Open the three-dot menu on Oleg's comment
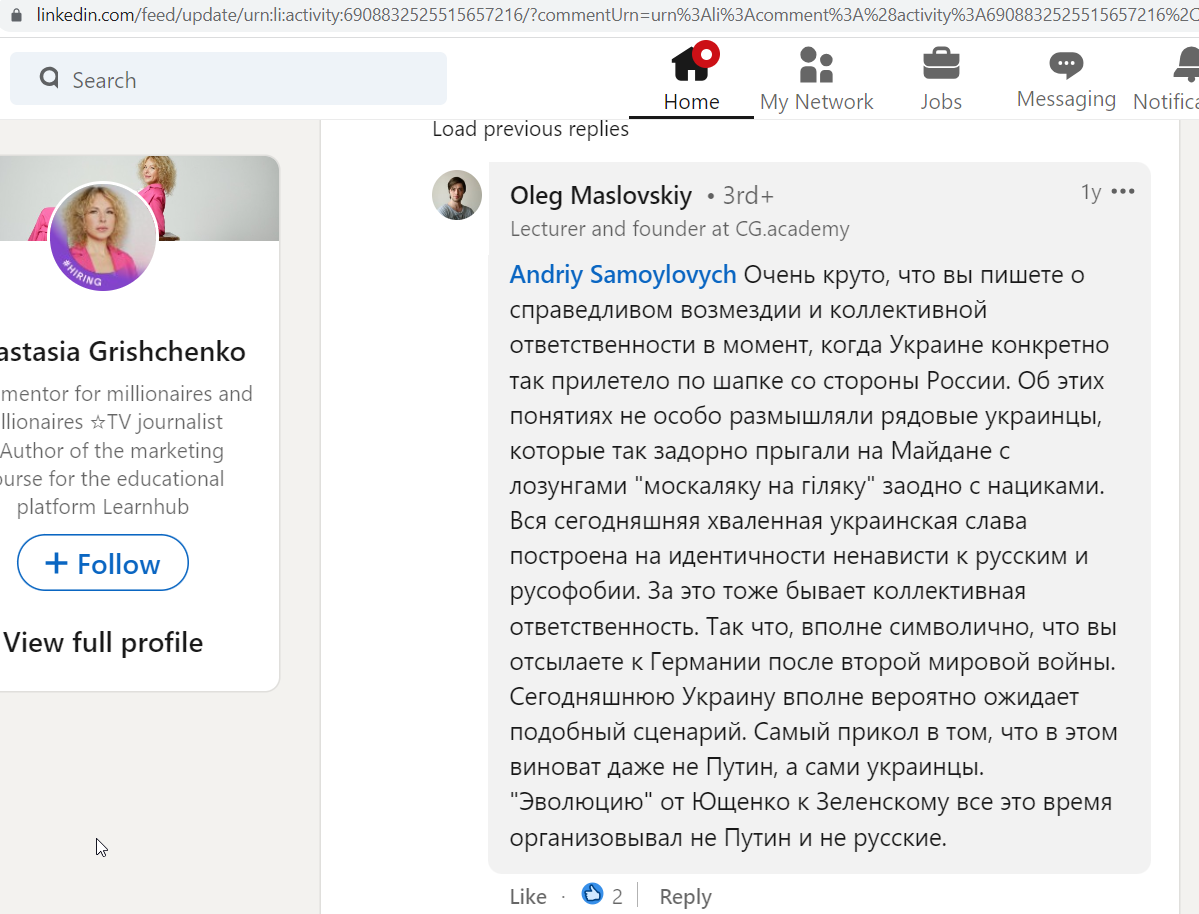This screenshot has height=914, width=1199. (x=1123, y=191)
